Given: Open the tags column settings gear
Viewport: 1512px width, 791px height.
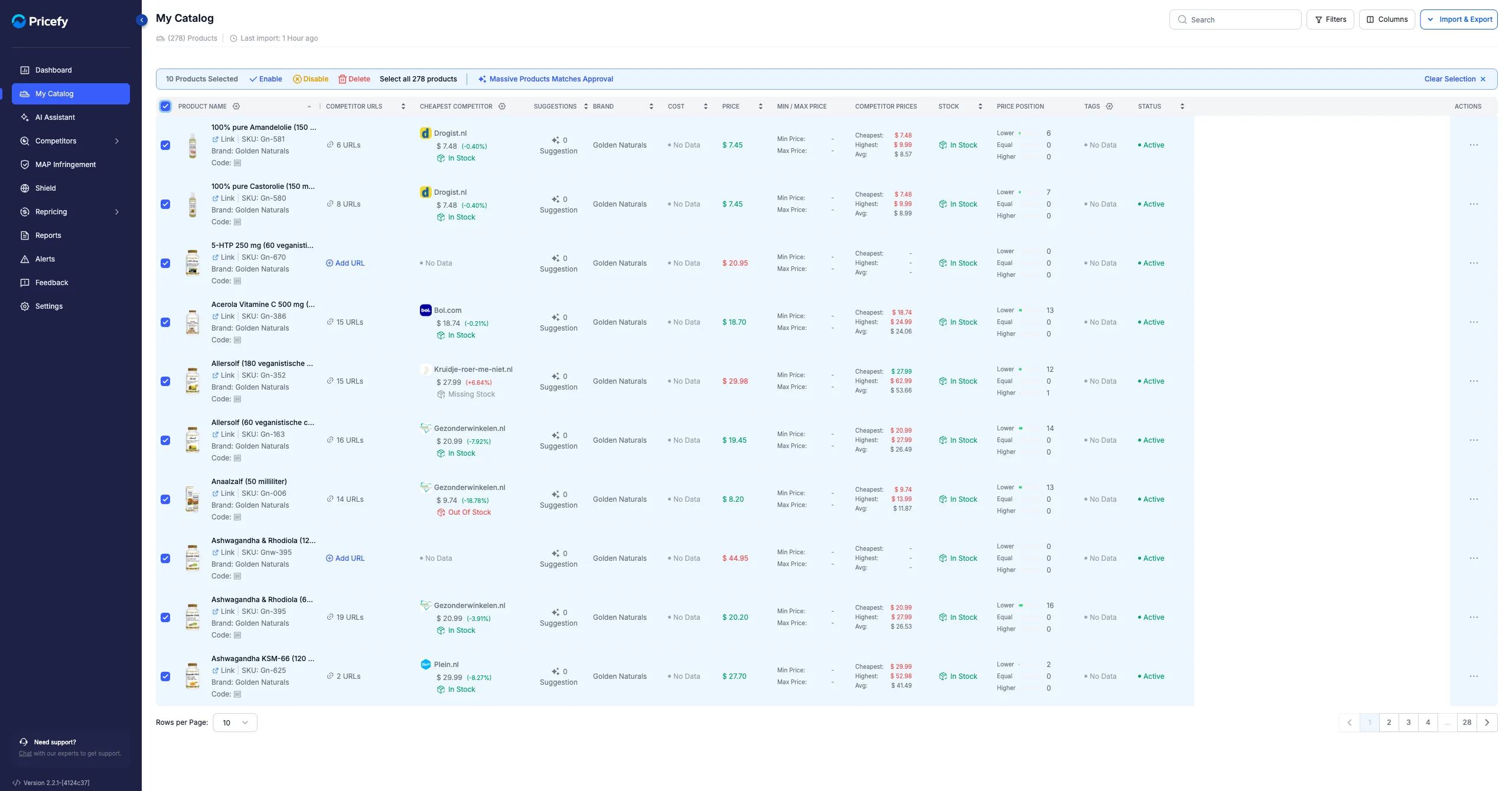Looking at the screenshot, I should point(1109,106).
